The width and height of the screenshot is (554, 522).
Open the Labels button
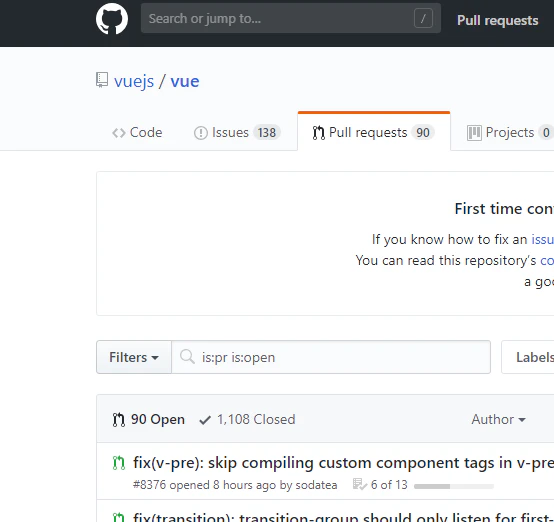(528, 357)
